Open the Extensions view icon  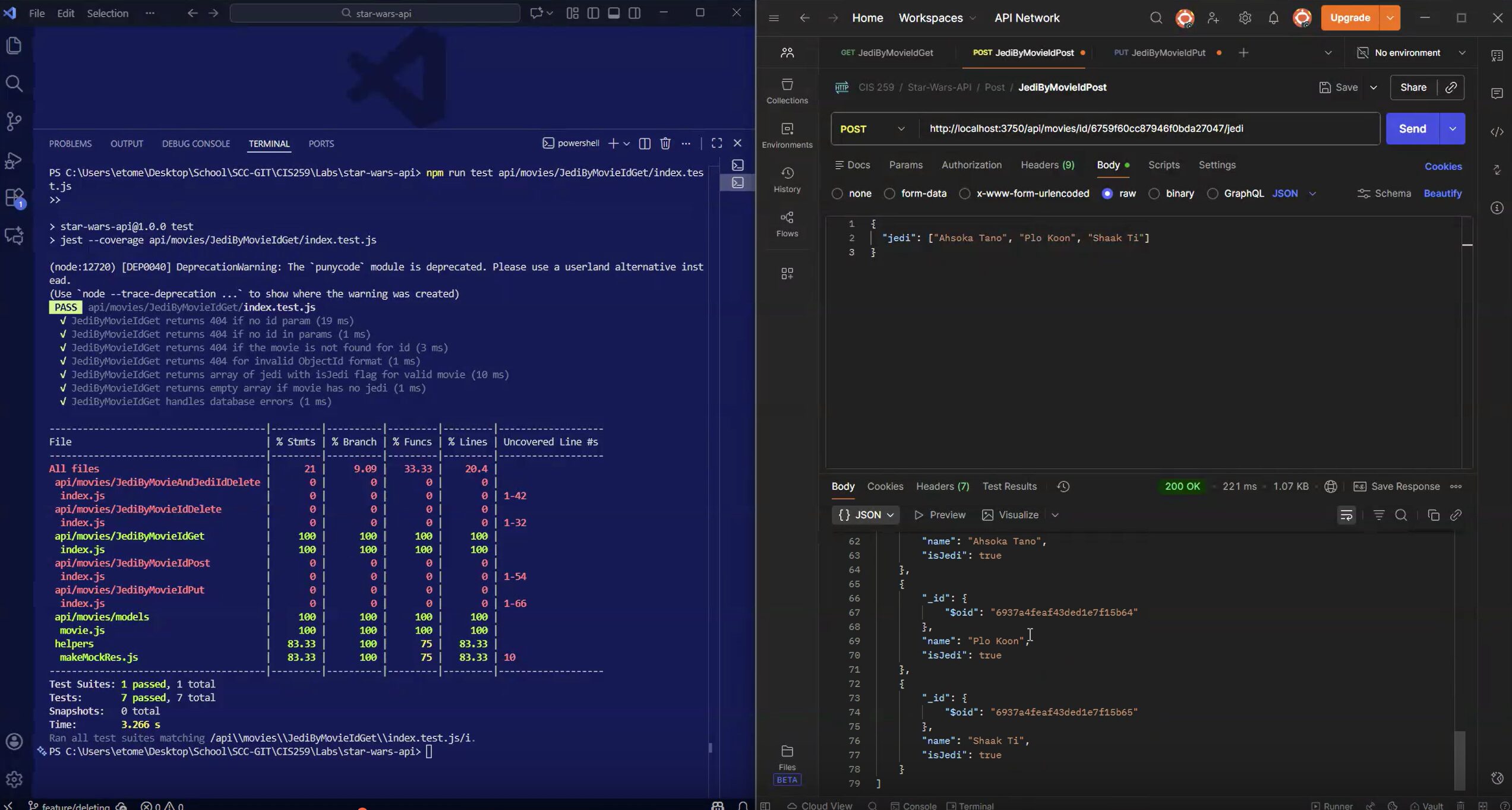pos(14,198)
